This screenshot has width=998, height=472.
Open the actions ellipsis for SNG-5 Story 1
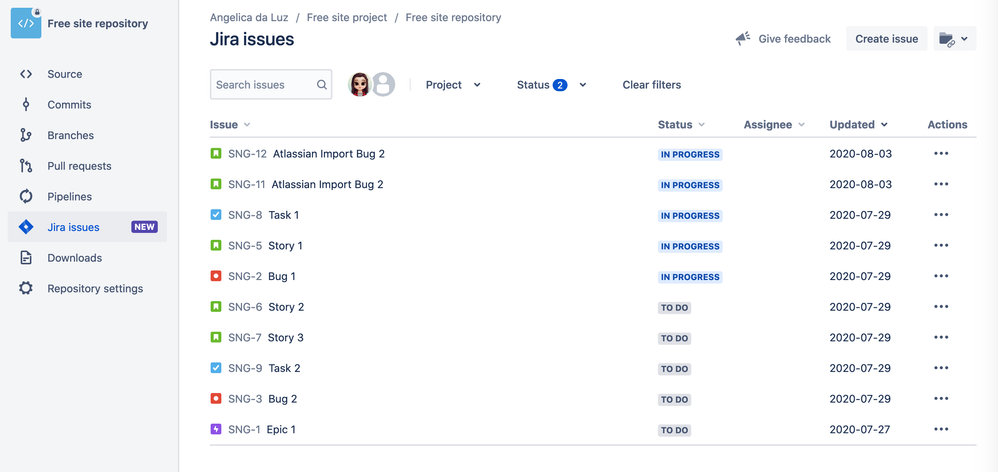(941, 246)
